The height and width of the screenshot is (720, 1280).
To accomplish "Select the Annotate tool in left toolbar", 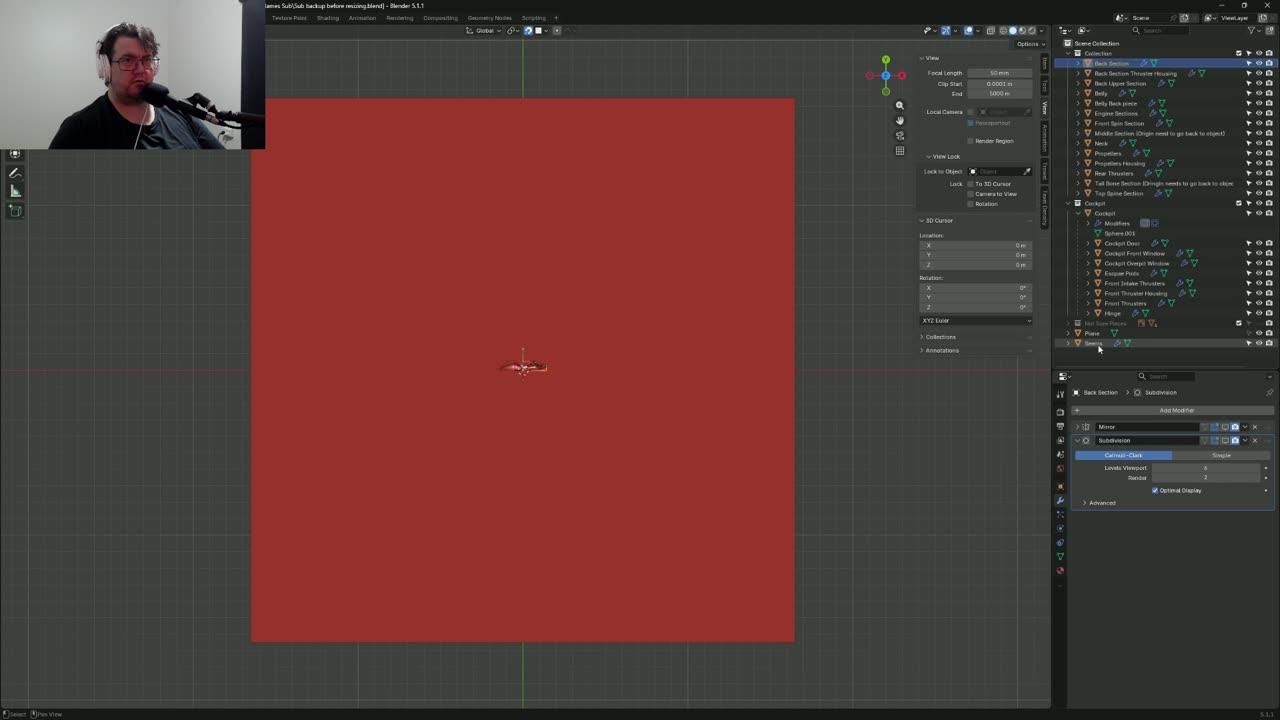I will click(15, 173).
